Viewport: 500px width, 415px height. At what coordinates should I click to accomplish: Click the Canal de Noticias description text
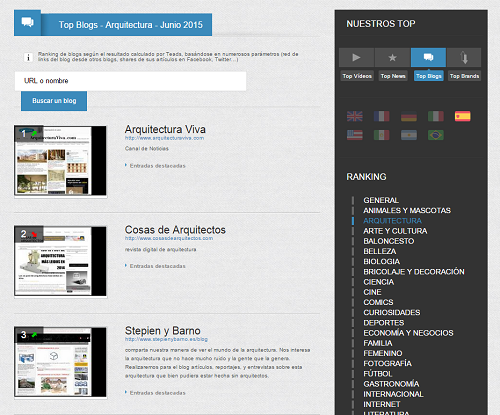coord(147,149)
